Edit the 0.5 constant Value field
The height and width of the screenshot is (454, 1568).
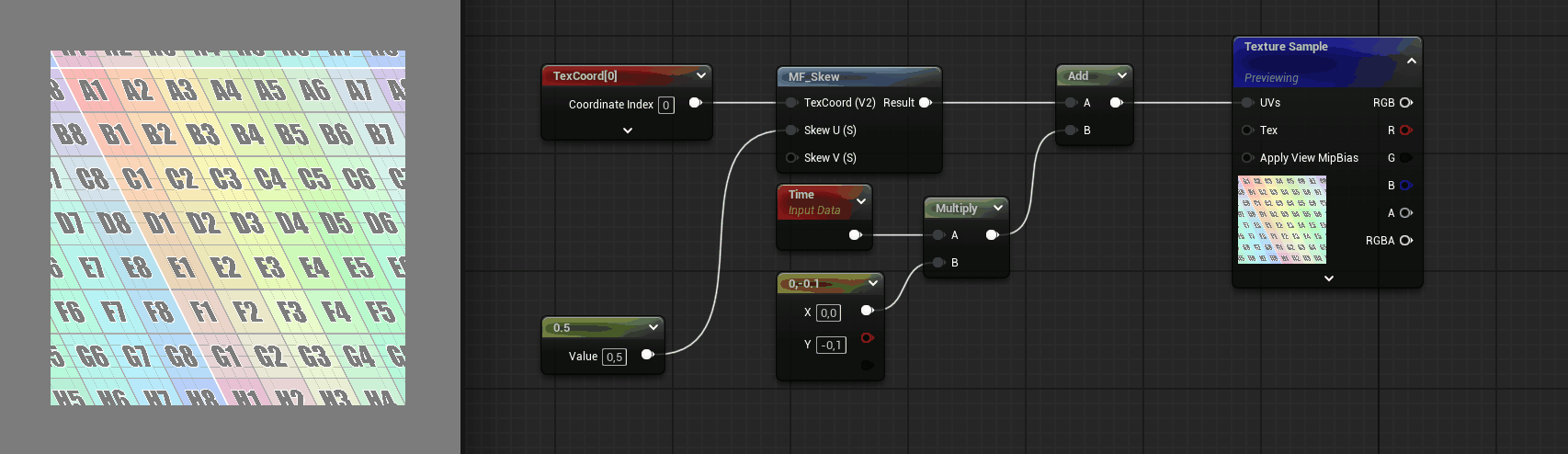pos(615,357)
